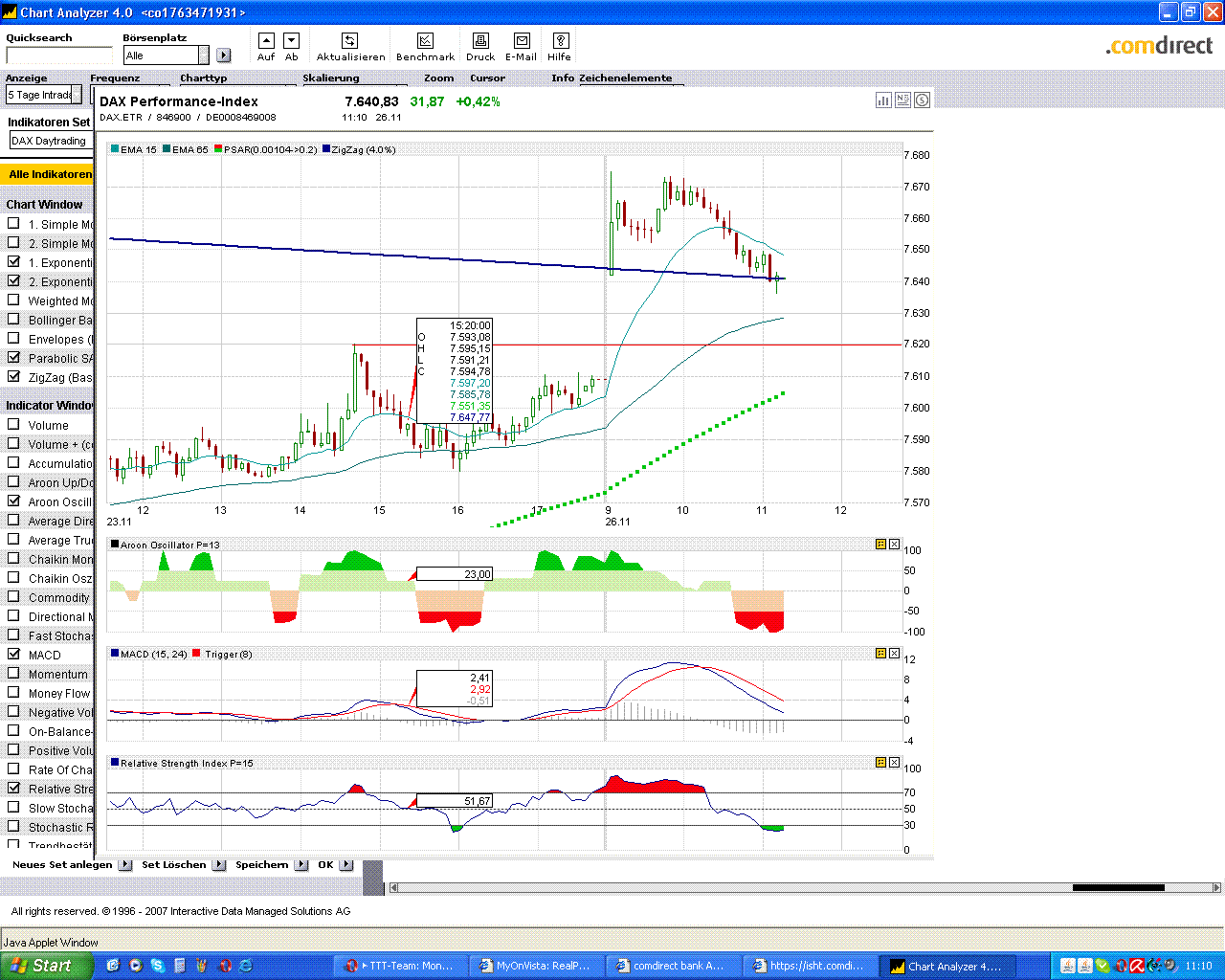Open the Börsenplatz dropdown showing Alle
Screen dimensions: 1225x980
click(x=166, y=56)
